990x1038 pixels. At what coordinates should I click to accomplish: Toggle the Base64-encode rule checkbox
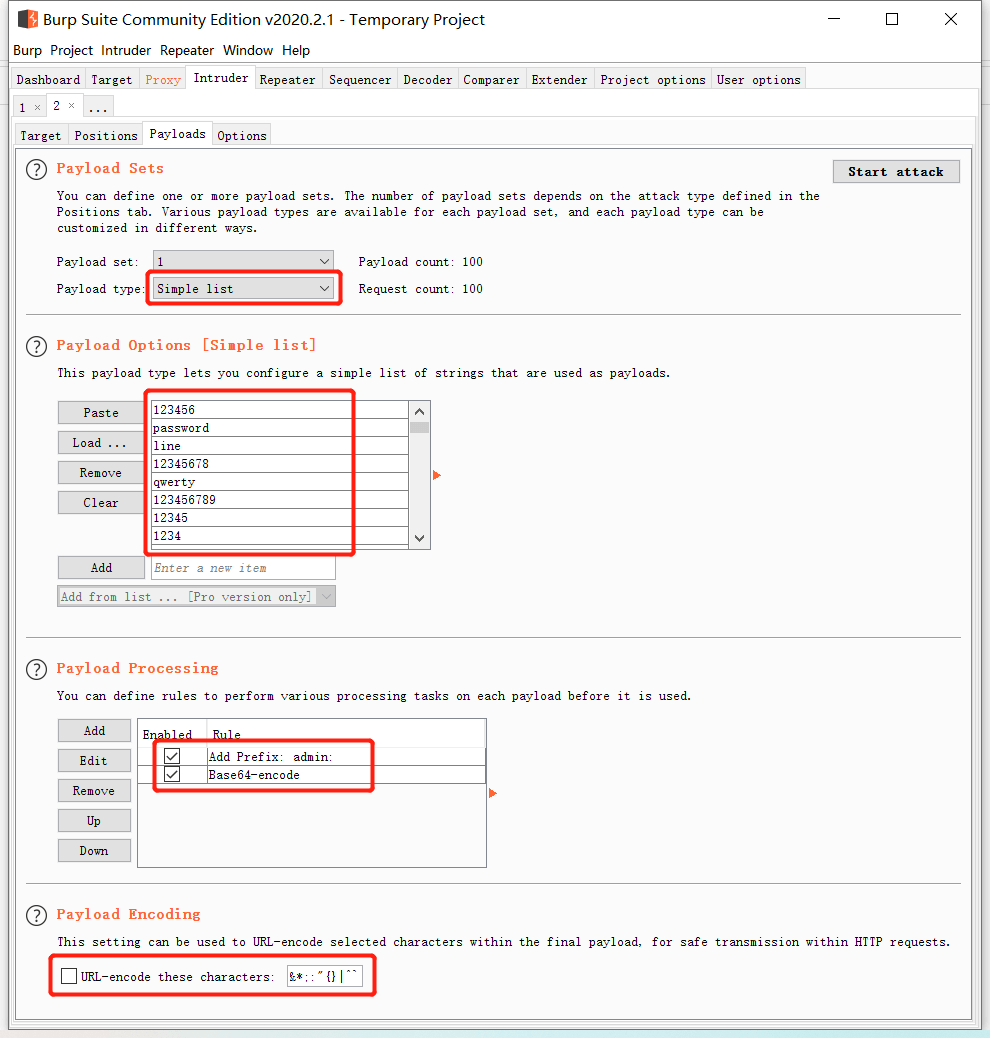click(x=172, y=774)
